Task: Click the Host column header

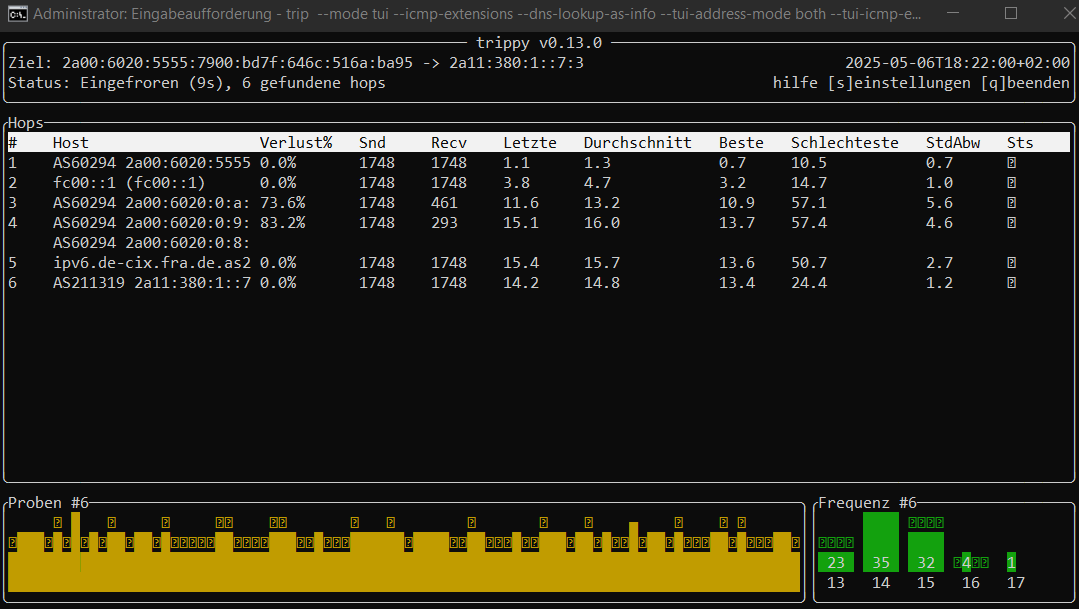Action: click(71, 142)
